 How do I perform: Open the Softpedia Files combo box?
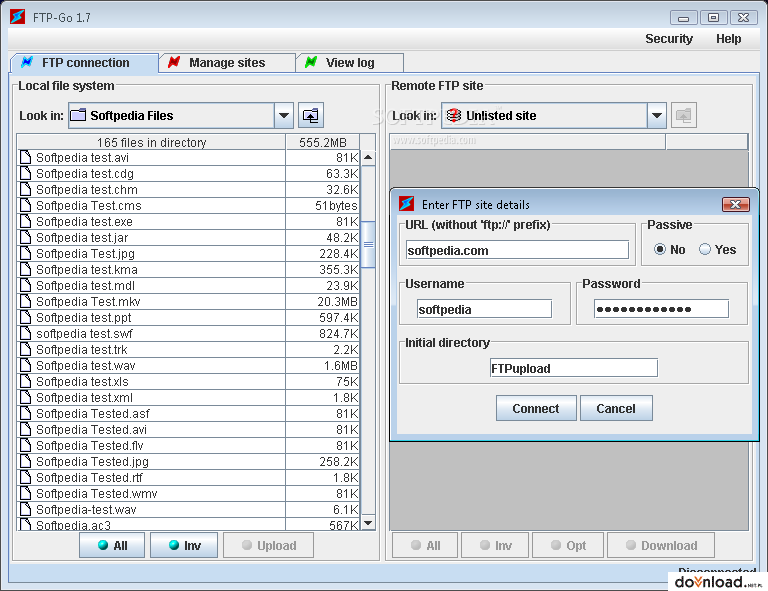[x=181, y=116]
